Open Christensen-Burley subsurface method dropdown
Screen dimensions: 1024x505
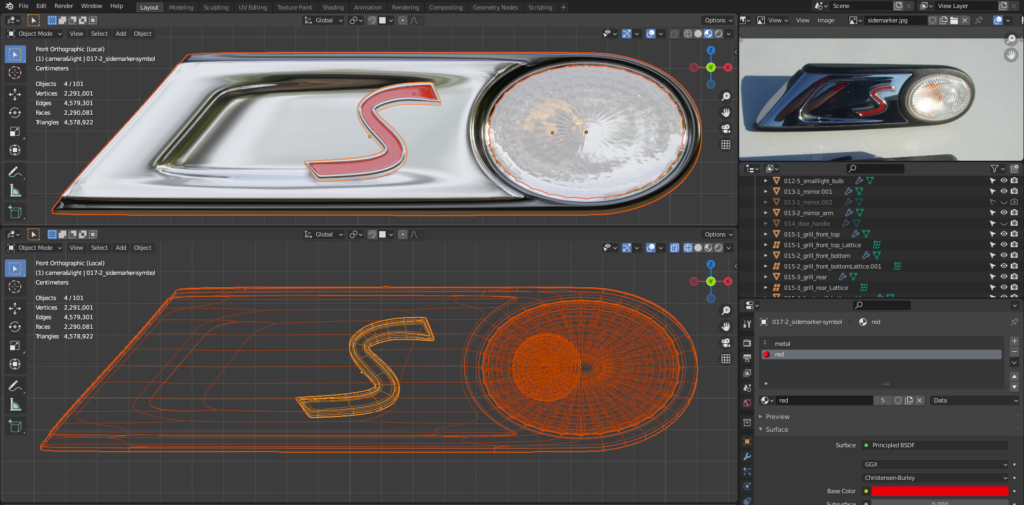pos(935,478)
